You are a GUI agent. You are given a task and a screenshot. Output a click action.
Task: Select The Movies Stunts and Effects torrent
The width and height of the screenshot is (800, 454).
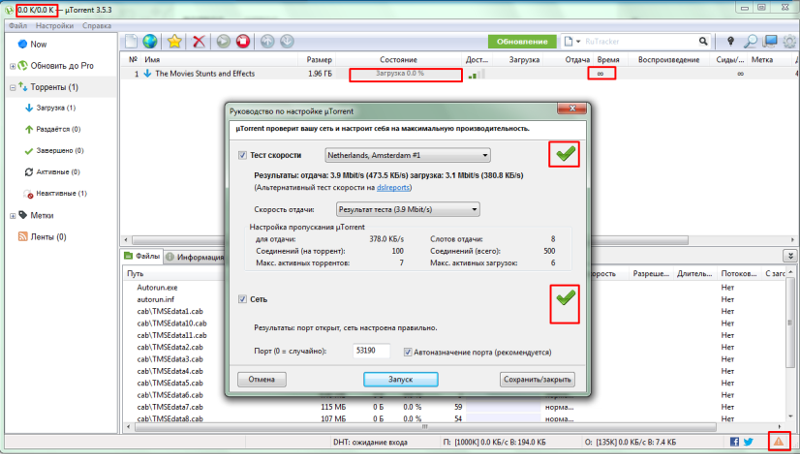coord(205,73)
